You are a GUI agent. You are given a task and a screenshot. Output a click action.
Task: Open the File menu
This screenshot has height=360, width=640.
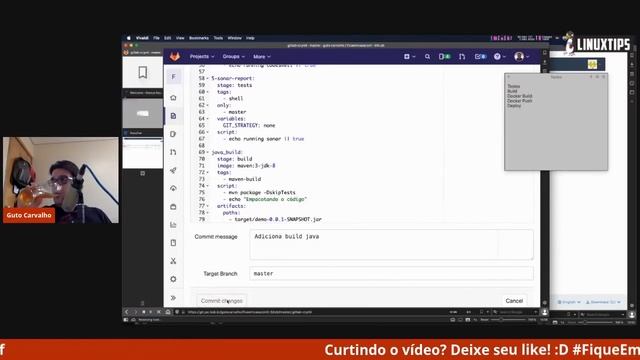156,38
